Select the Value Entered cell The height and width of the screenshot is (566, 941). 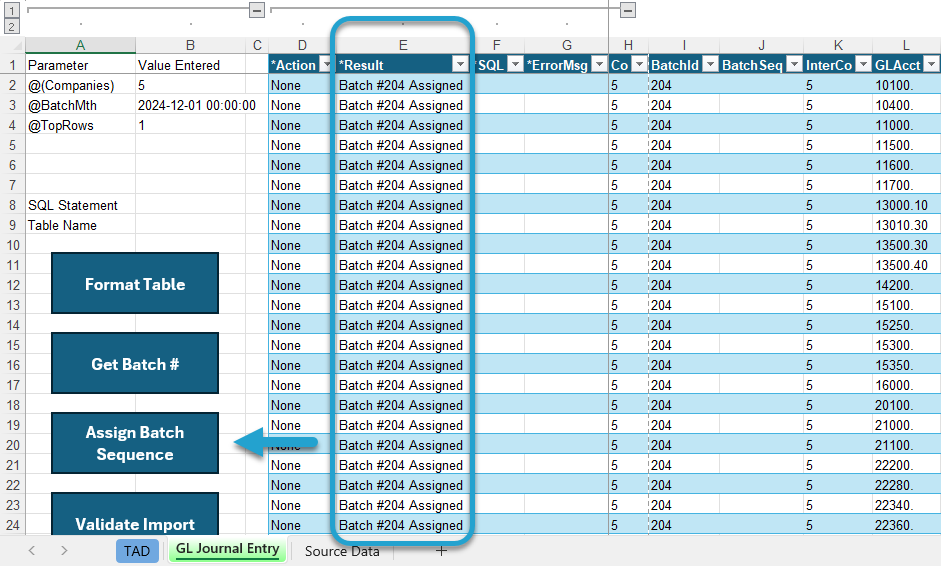click(191, 65)
